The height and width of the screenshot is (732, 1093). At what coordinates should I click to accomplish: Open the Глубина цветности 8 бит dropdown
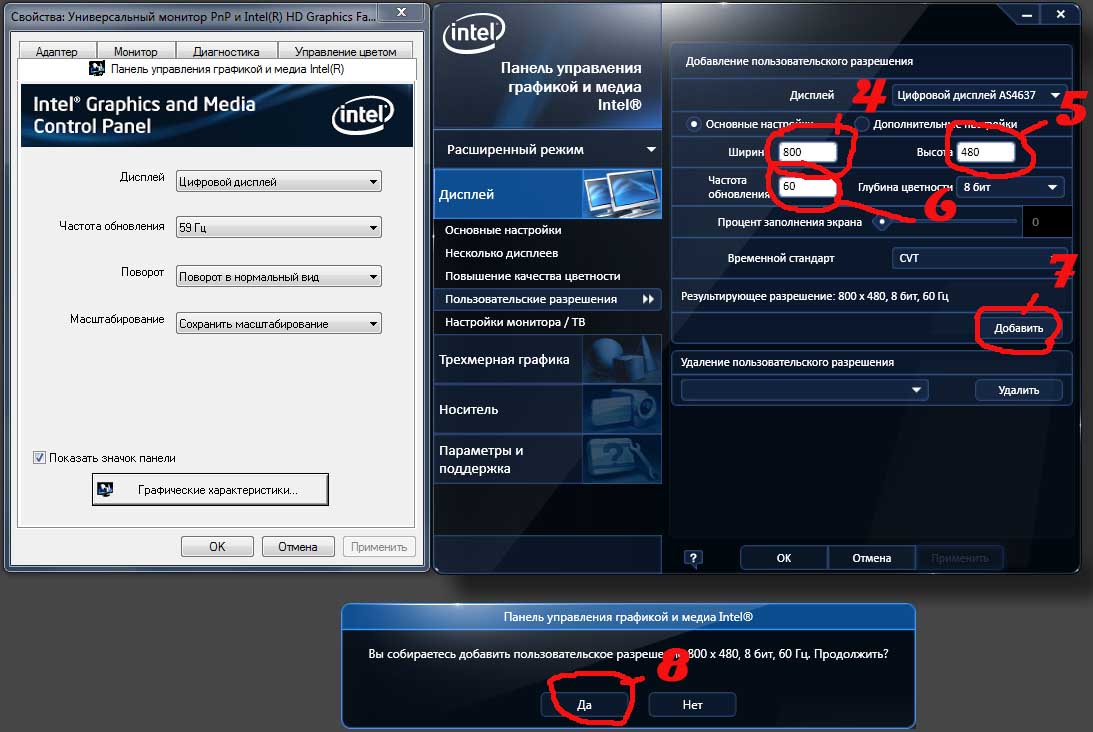click(x=1010, y=187)
